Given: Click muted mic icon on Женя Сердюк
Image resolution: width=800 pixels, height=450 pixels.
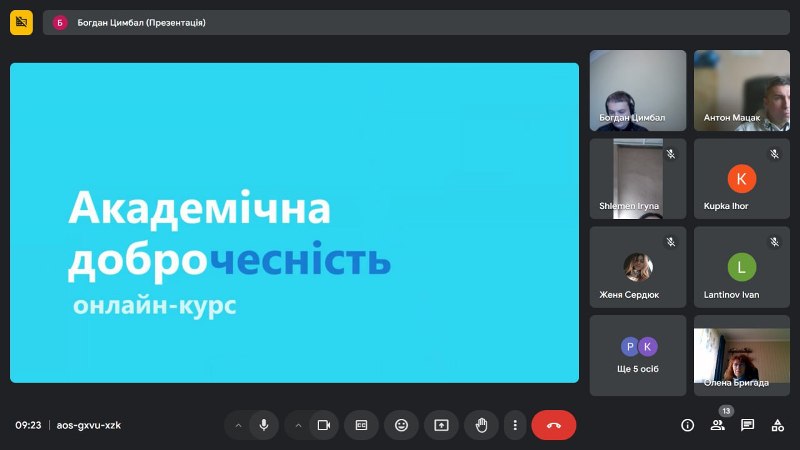Looking at the screenshot, I should pos(671,242).
